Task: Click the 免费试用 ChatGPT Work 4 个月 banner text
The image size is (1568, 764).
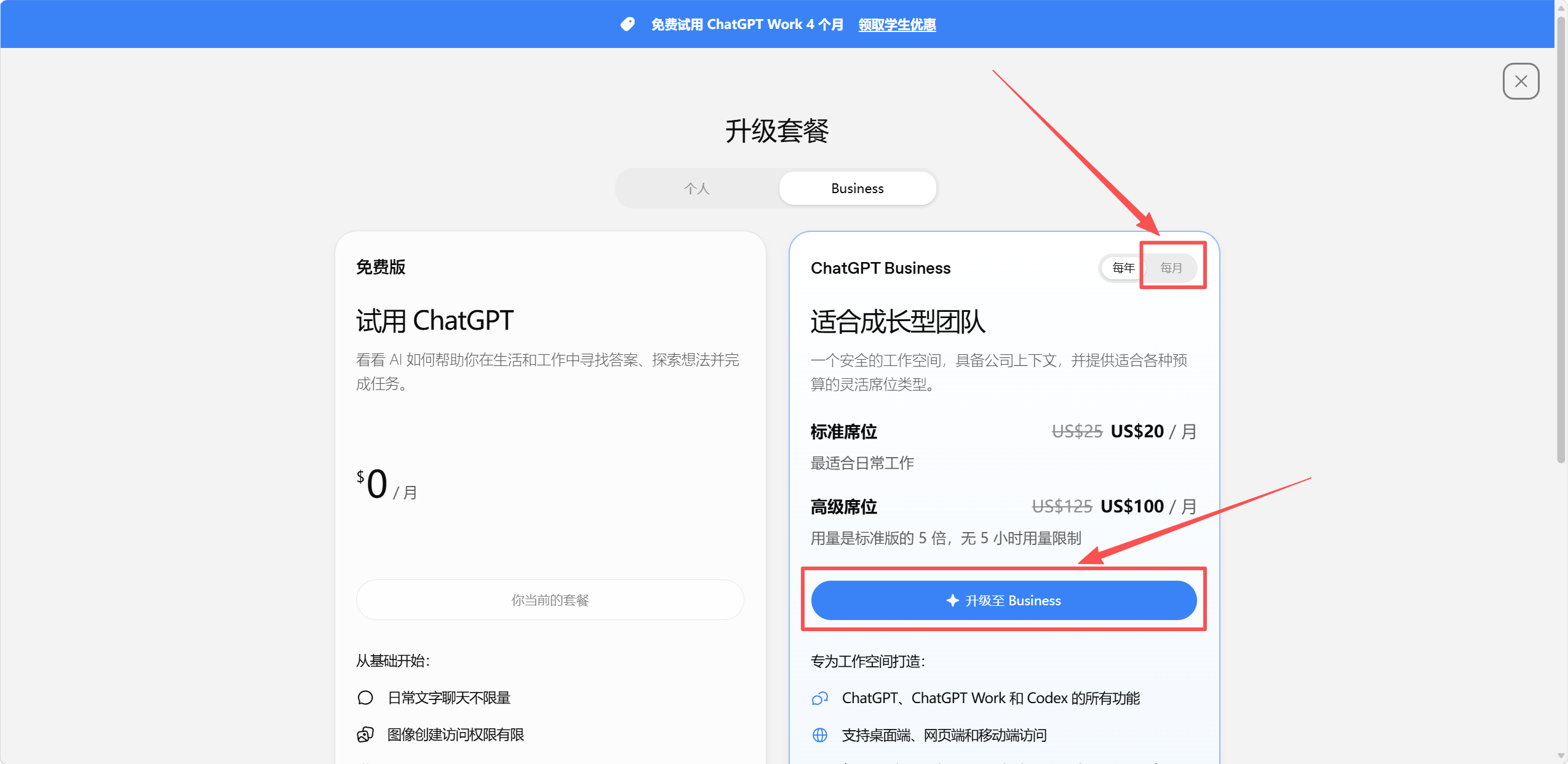Action: [747, 25]
